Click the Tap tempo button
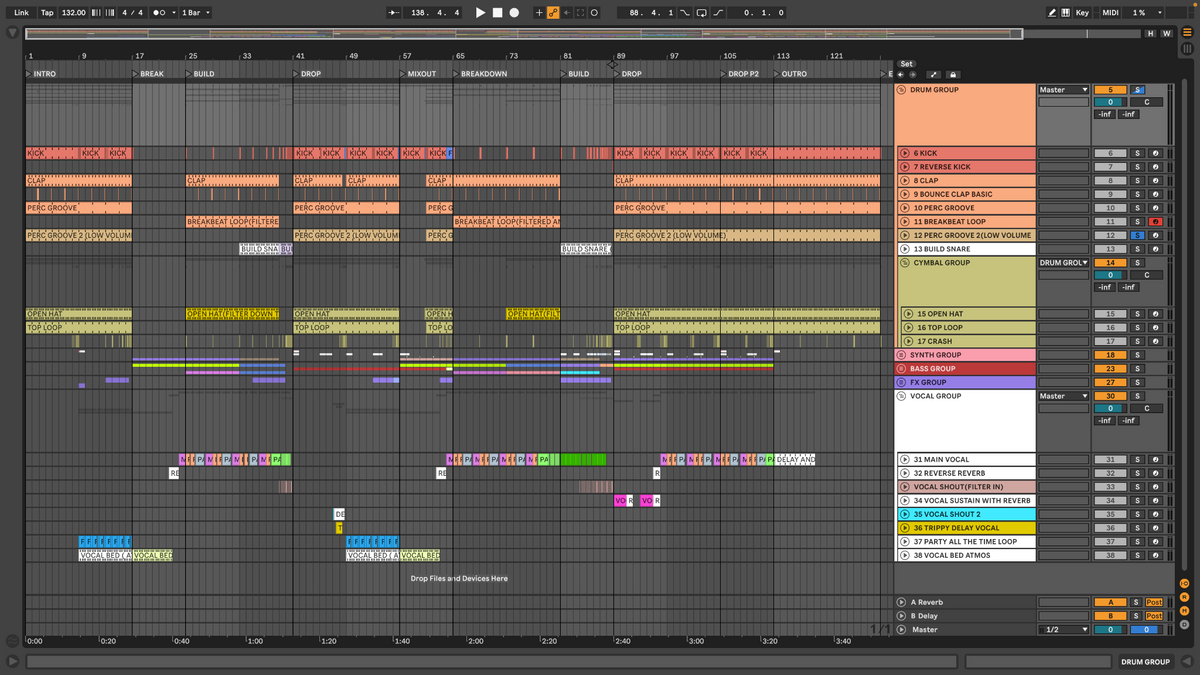 tap(46, 12)
